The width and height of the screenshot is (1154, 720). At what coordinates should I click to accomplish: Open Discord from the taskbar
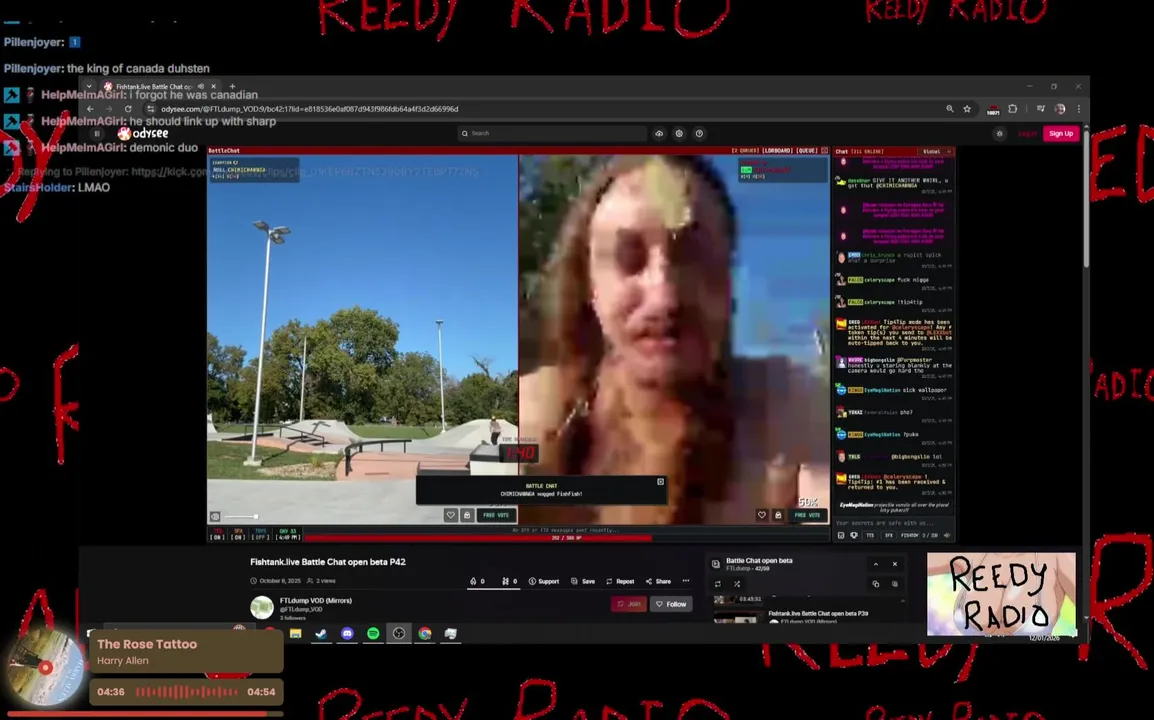[x=347, y=633]
